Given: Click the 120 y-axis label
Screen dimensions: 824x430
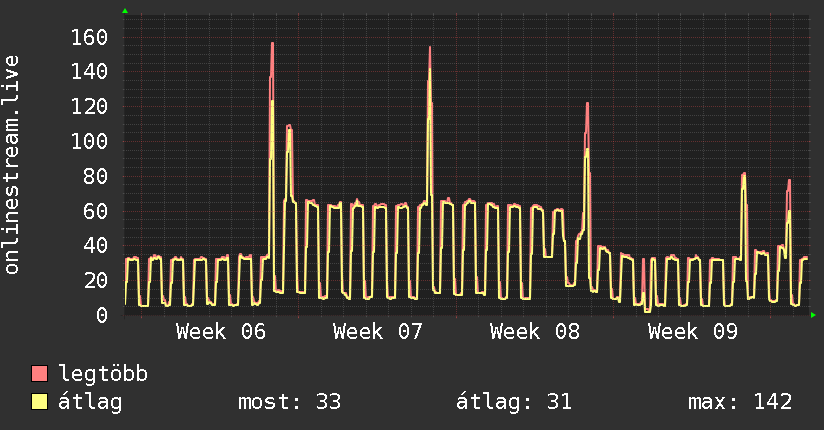Looking at the screenshot, I should point(89,107).
